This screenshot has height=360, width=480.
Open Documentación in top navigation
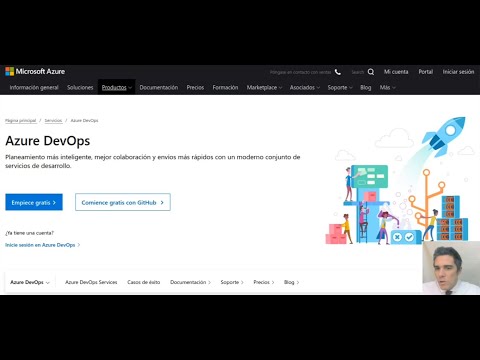159,87
